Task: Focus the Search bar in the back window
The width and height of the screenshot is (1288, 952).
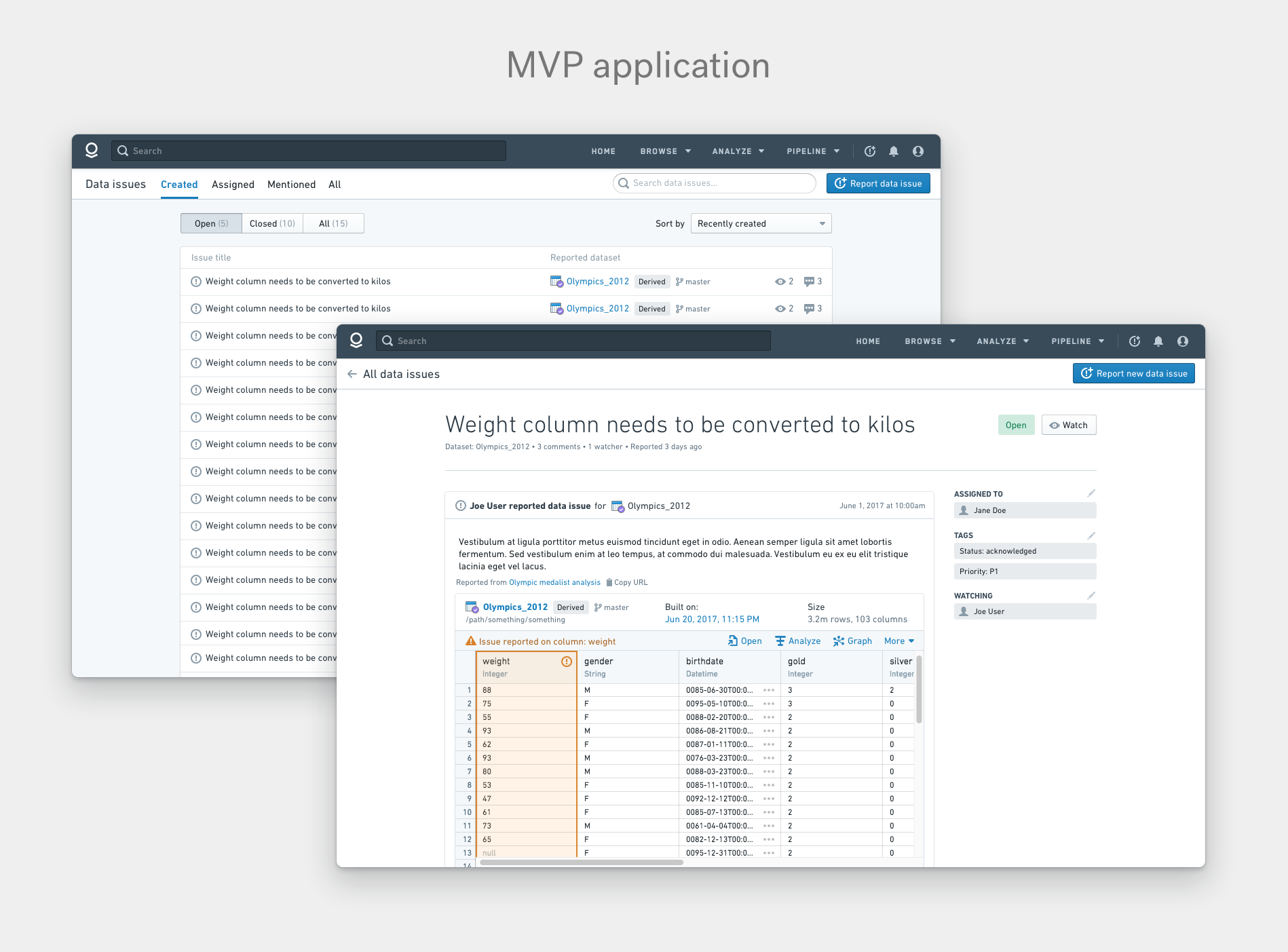Action: (x=309, y=151)
